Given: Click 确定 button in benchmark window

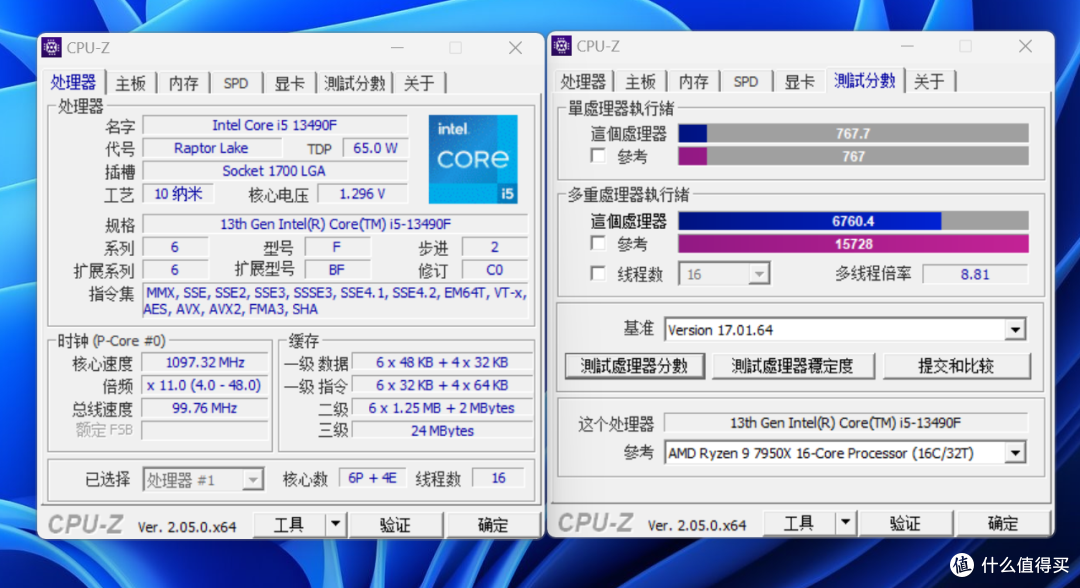Looking at the screenshot, I should click(x=1002, y=523).
